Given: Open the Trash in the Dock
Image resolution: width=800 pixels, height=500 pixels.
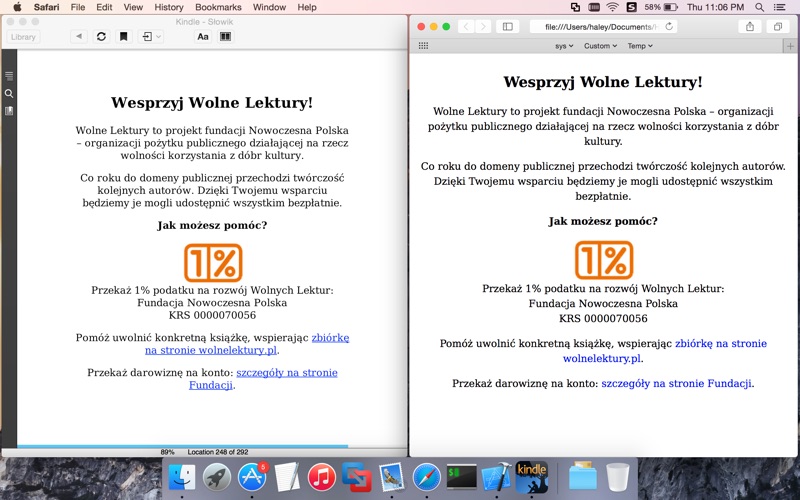Looking at the screenshot, I should click(x=617, y=477).
